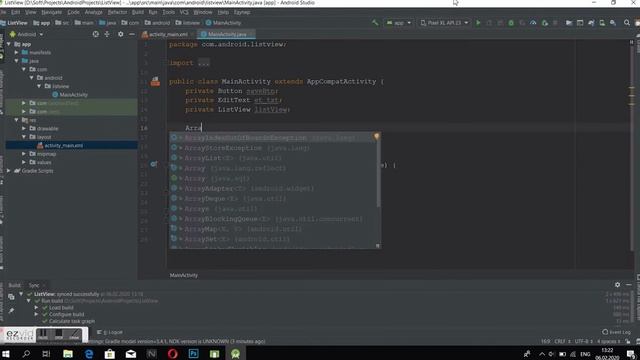Expand the manifests folder

click(x=17, y=52)
